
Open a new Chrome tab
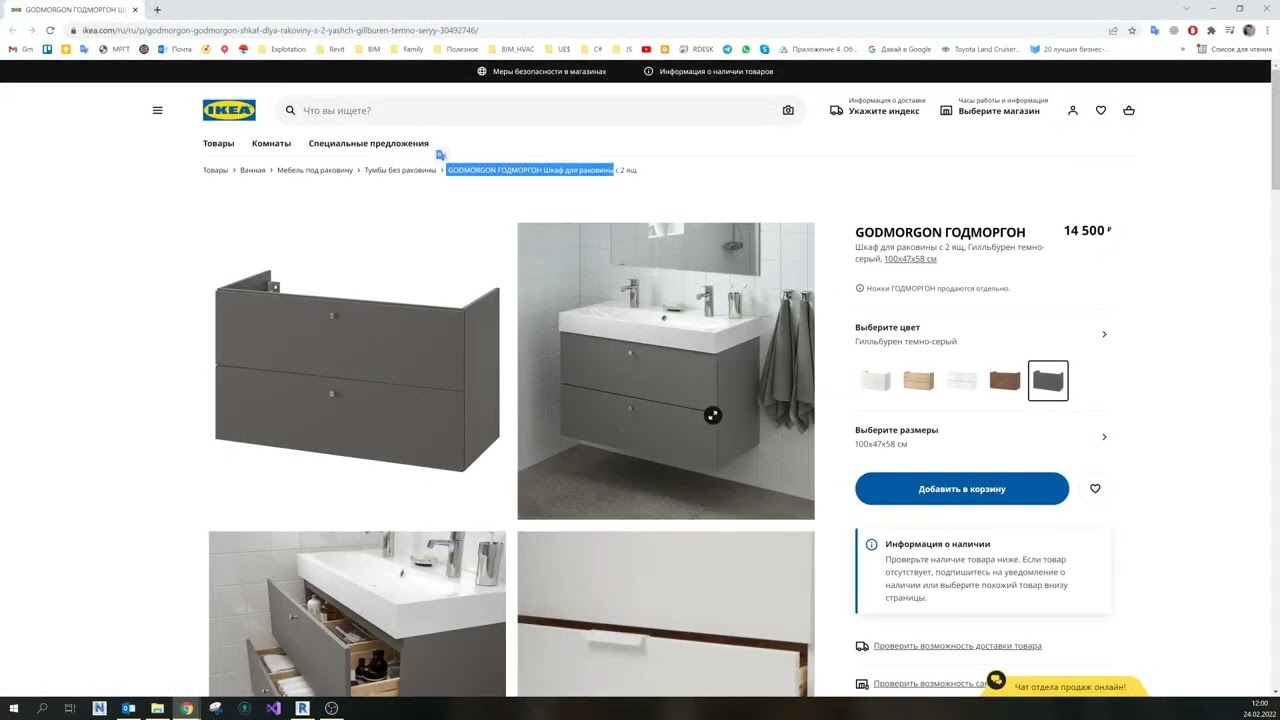[x=157, y=9]
